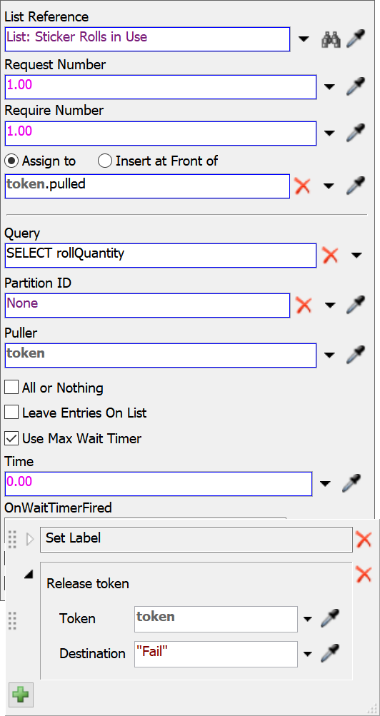Click the eyedropper sampler for List Reference
380x716 pixels.
(x=356, y=39)
